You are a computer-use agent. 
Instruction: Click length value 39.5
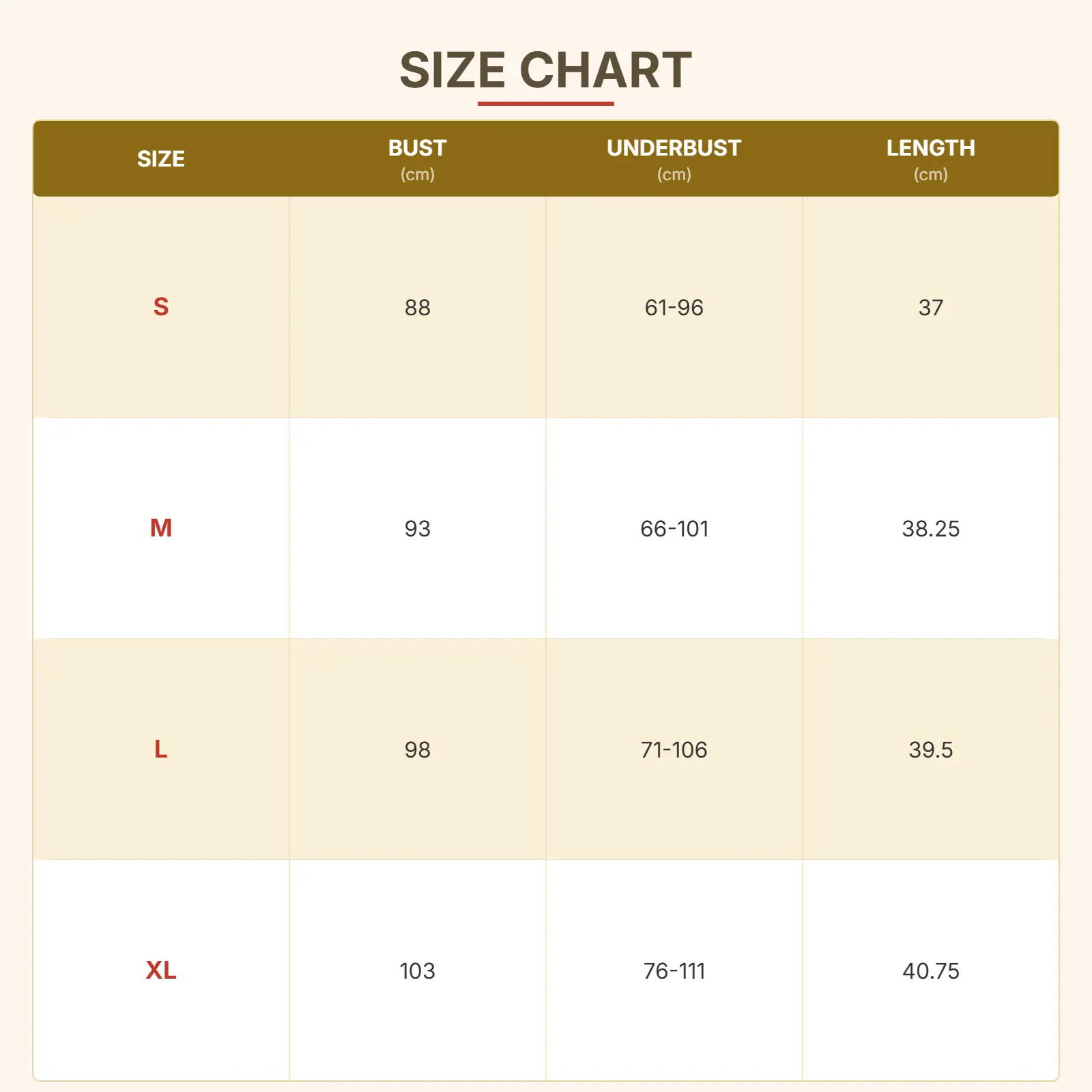(x=930, y=750)
